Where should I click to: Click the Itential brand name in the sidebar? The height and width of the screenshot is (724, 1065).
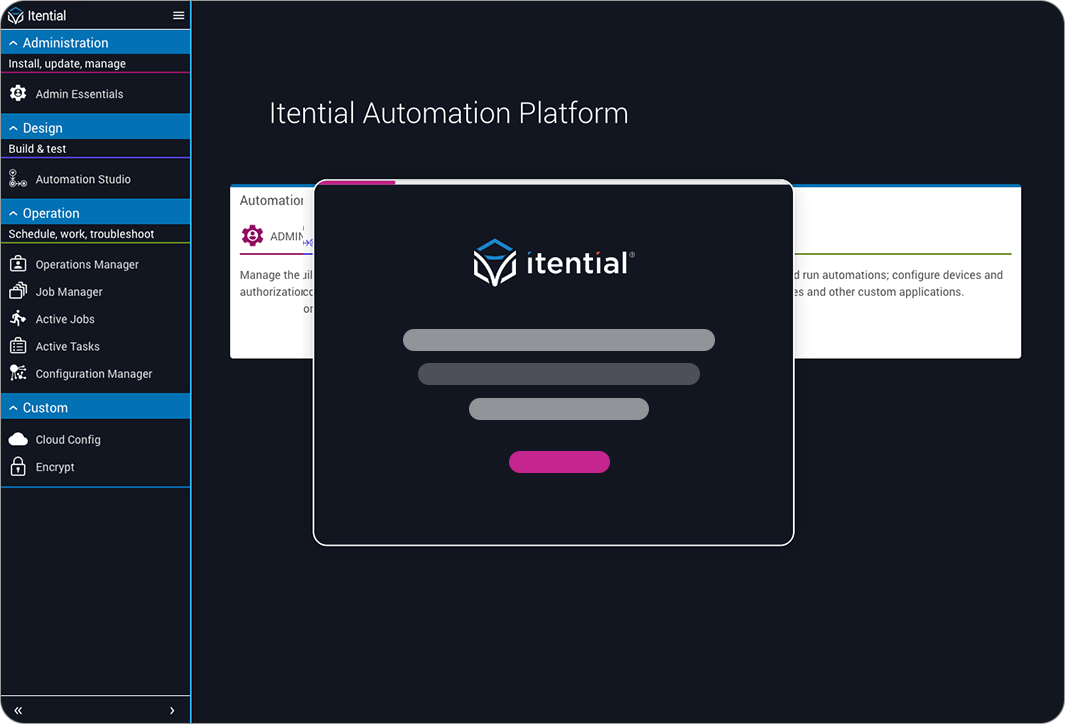pos(48,14)
